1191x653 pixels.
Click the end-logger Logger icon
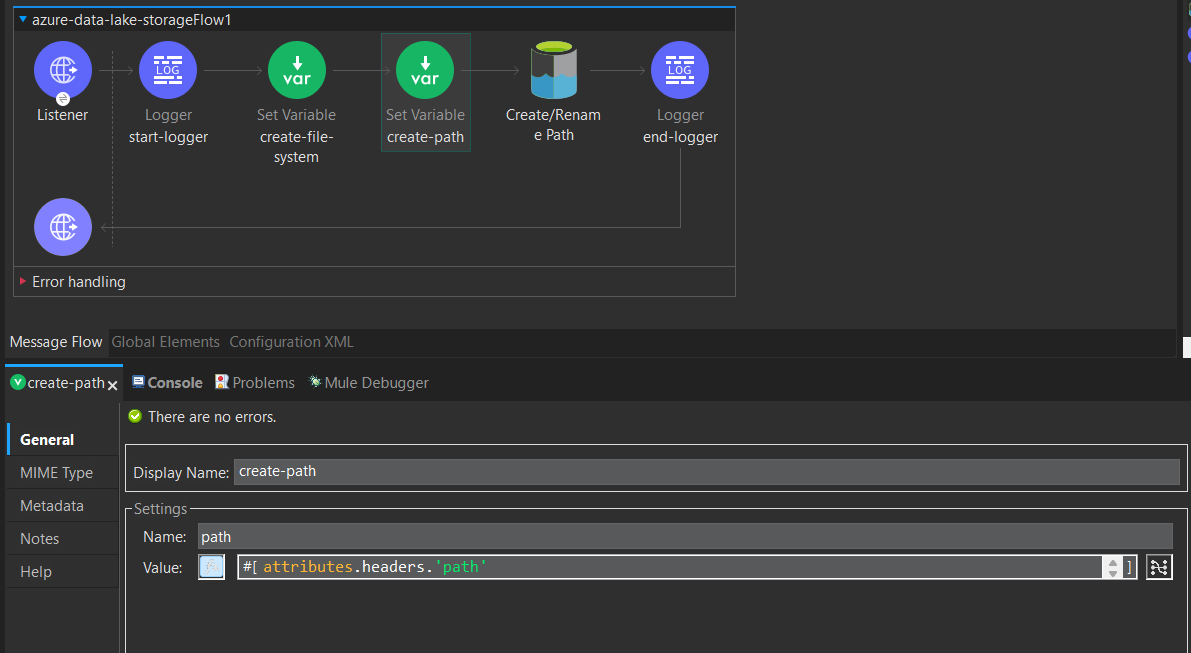tap(679, 70)
